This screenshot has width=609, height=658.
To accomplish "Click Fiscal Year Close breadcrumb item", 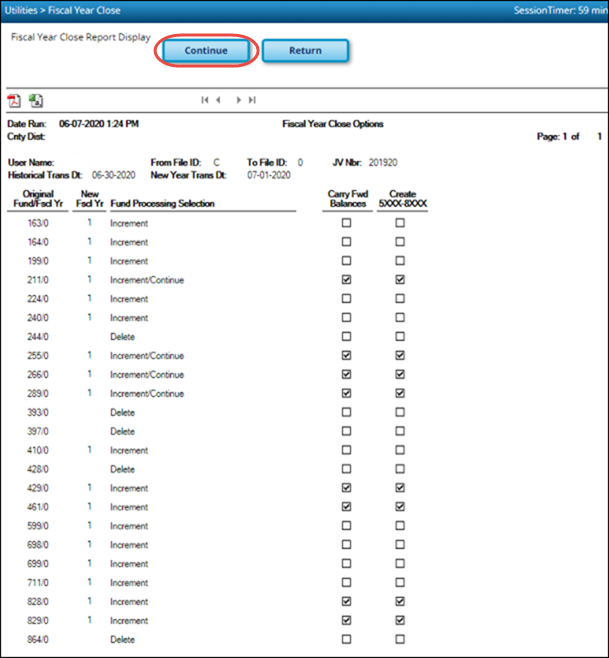I will (x=91, y=8).
